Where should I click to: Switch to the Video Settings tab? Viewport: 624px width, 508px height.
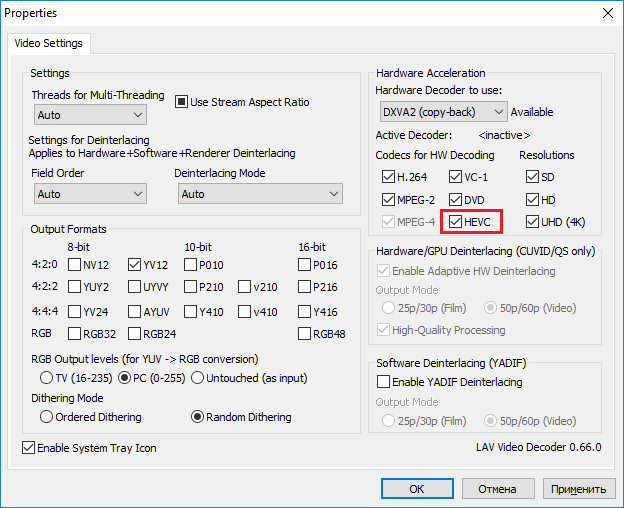[x=50, y=44]
